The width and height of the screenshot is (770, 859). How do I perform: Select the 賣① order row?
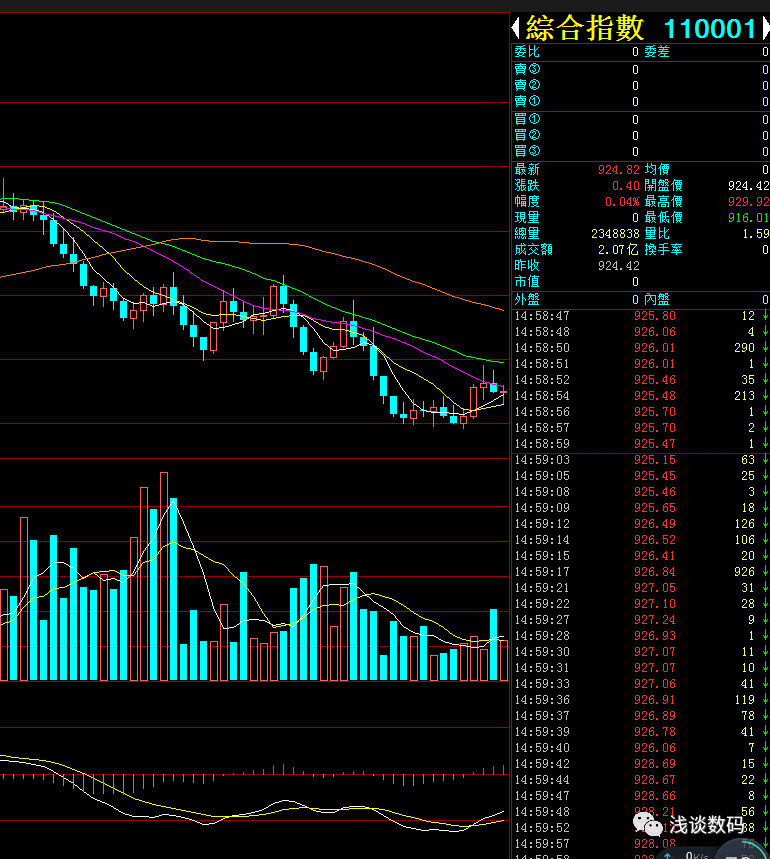(x=641, y=101)
